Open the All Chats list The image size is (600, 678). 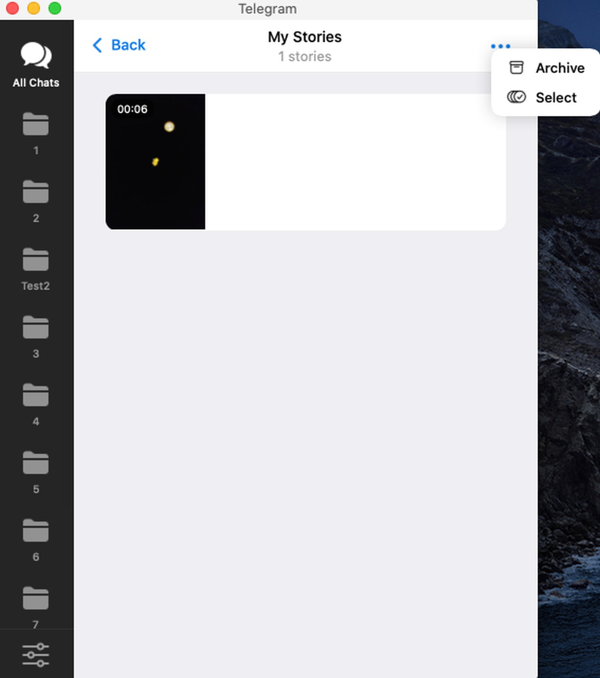click(x=36, y=65)
